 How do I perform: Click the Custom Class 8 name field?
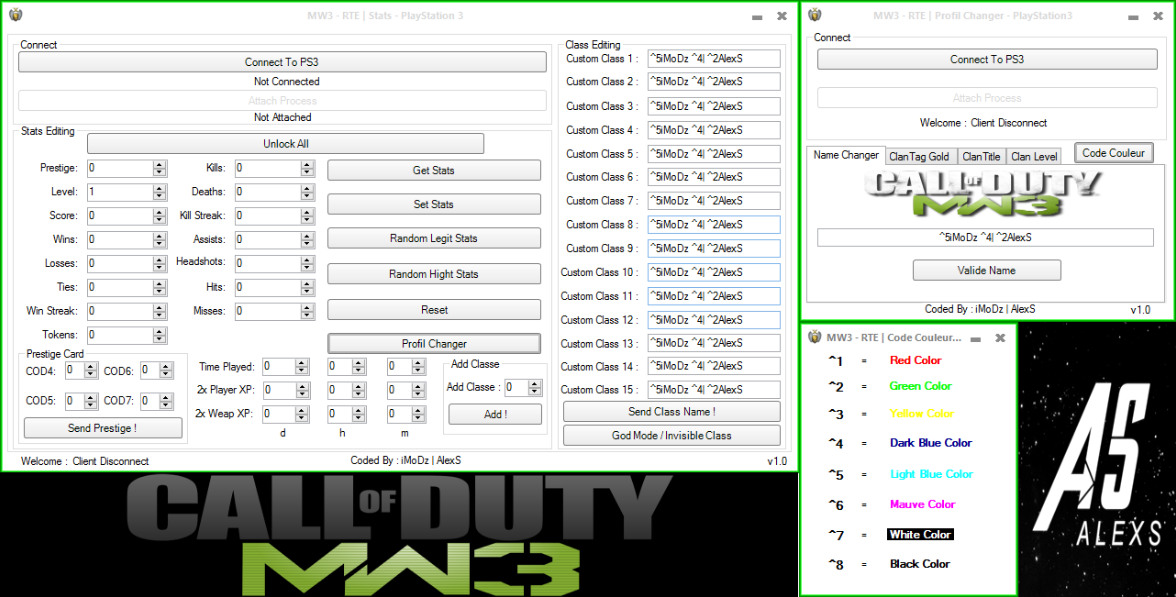coord(714,224)
